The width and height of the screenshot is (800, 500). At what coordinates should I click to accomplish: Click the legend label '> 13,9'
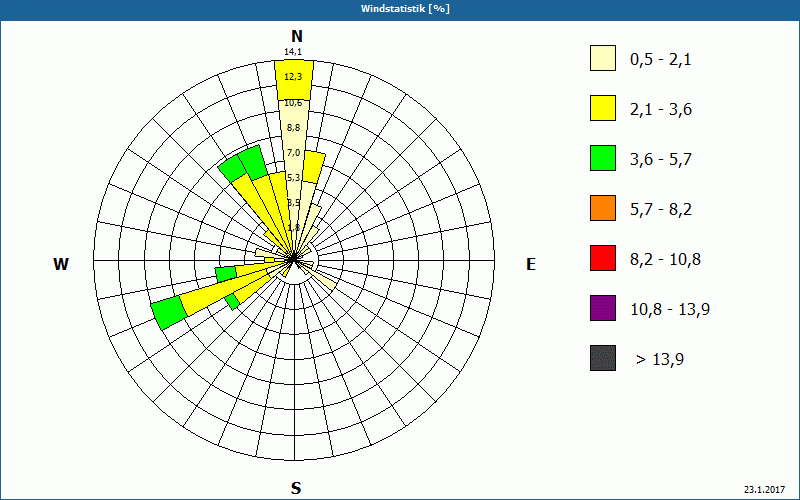click(660, 360)
